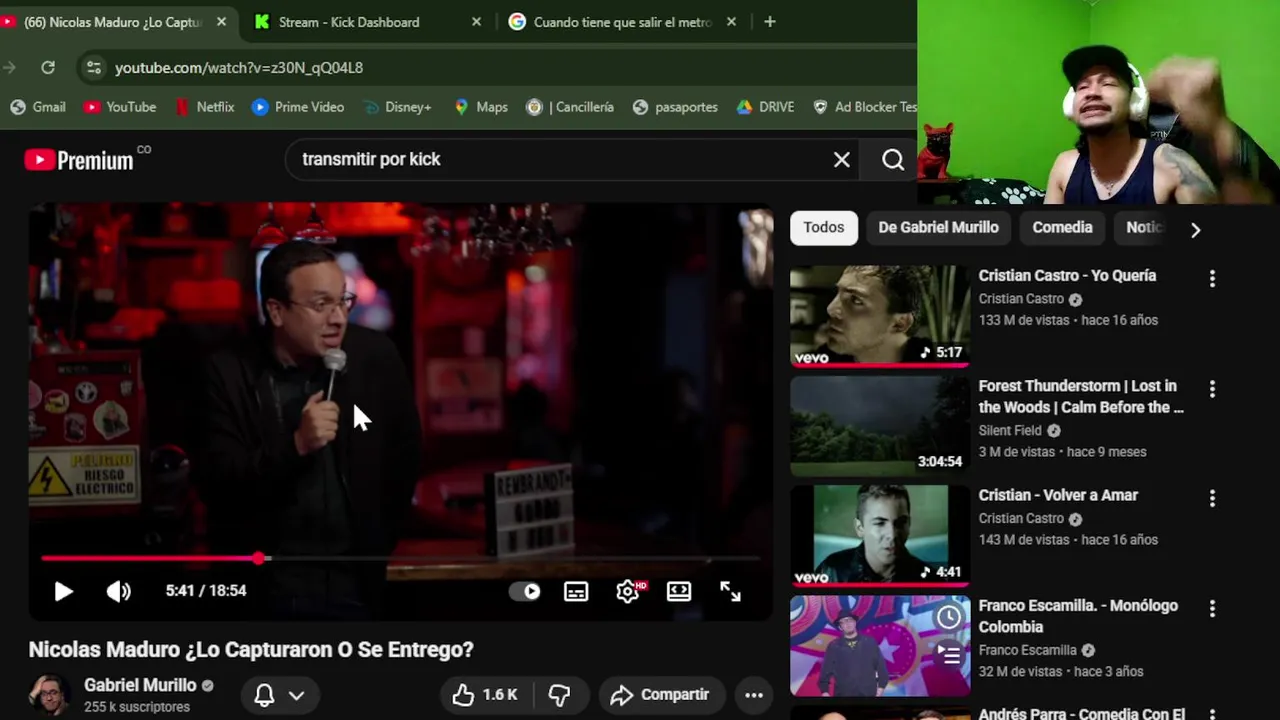The height and width of the screenshot is (720, 1280).
Task: Select the 'Comedia' filter chip
Action: pyautogui.click(x=1062, y=228)
